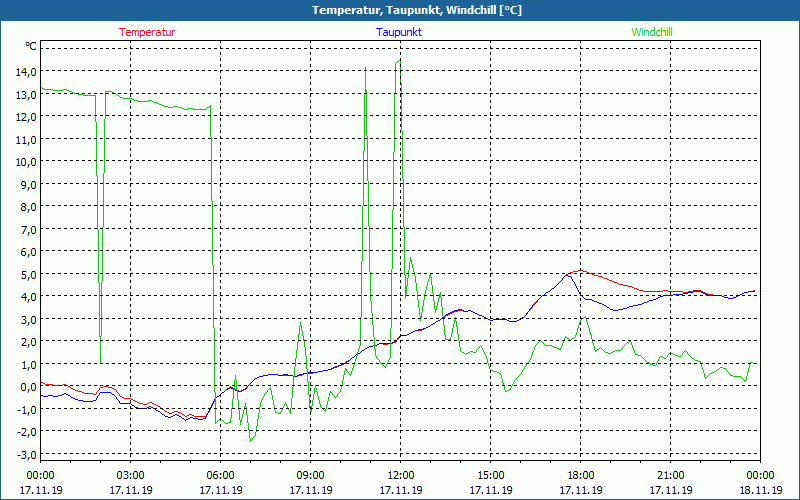Click the 18.11.19 date label
Screen dimensions: 800x500
[x=760, y=490]
